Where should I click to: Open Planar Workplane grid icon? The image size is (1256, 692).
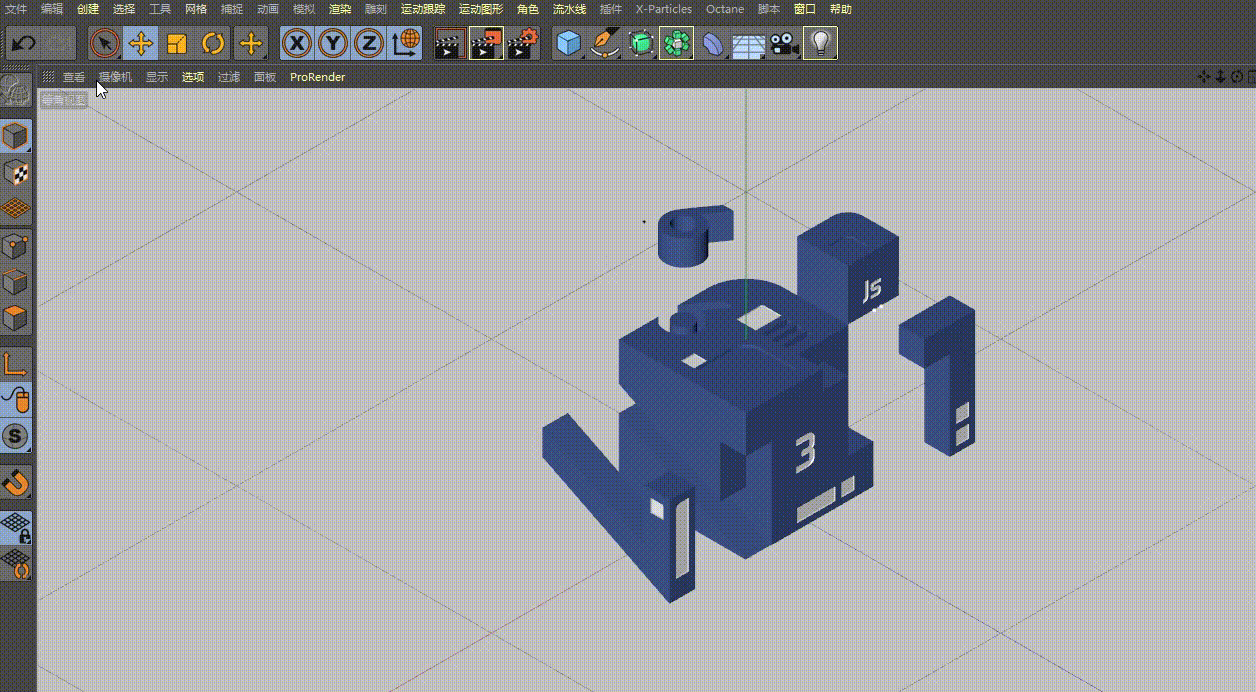(16, 563)
